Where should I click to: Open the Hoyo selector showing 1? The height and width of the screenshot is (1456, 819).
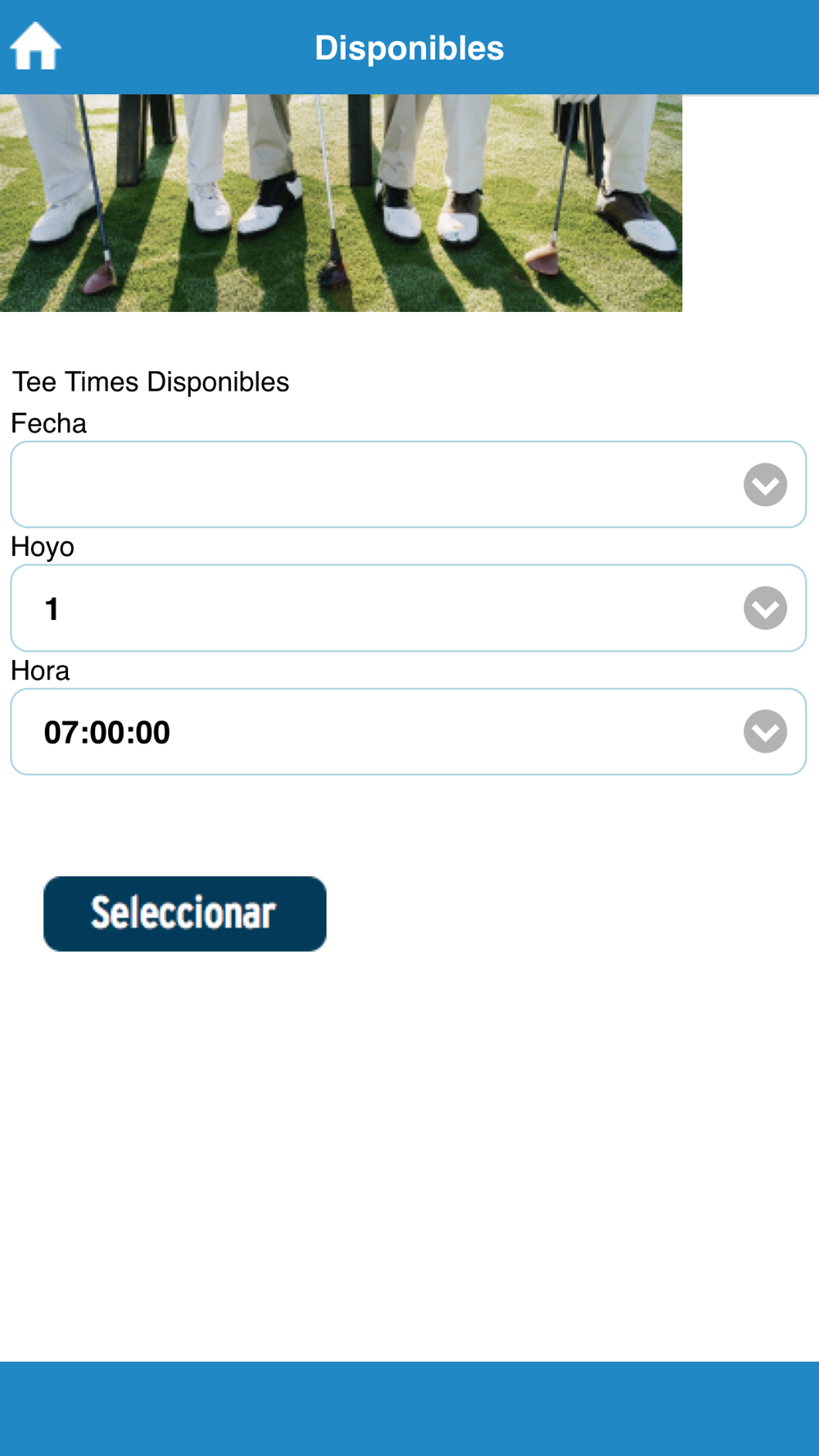tap(408, 608)
